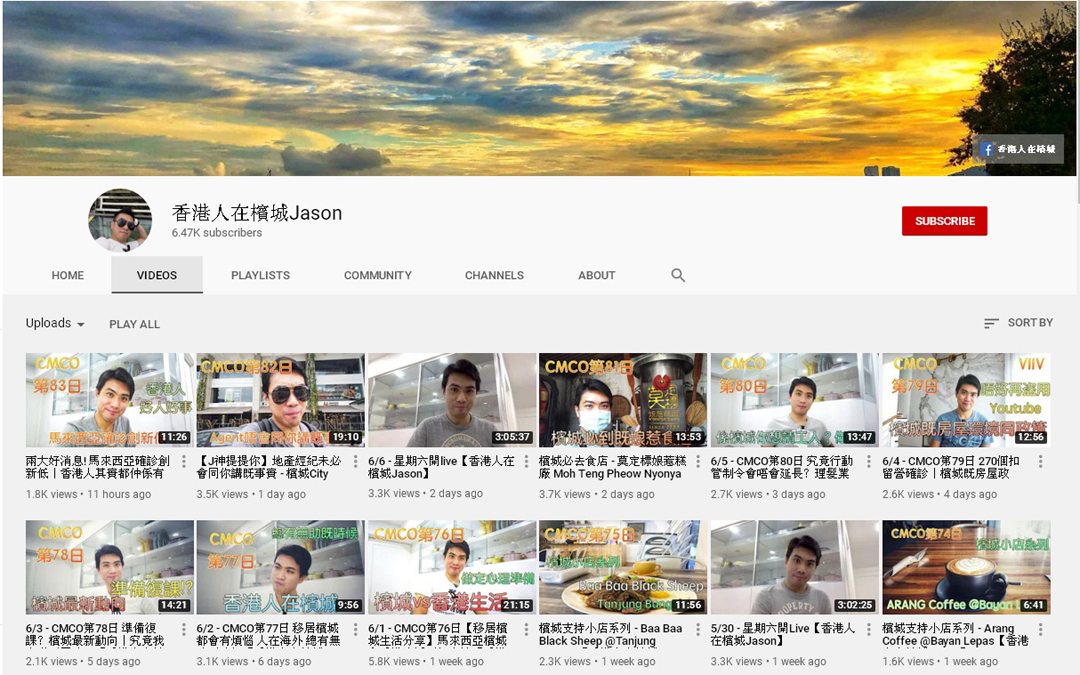The image size is (1080, 675).
Task: Play the 13:53 CMCO第81日 thumbnail
Action: [623, 400]
